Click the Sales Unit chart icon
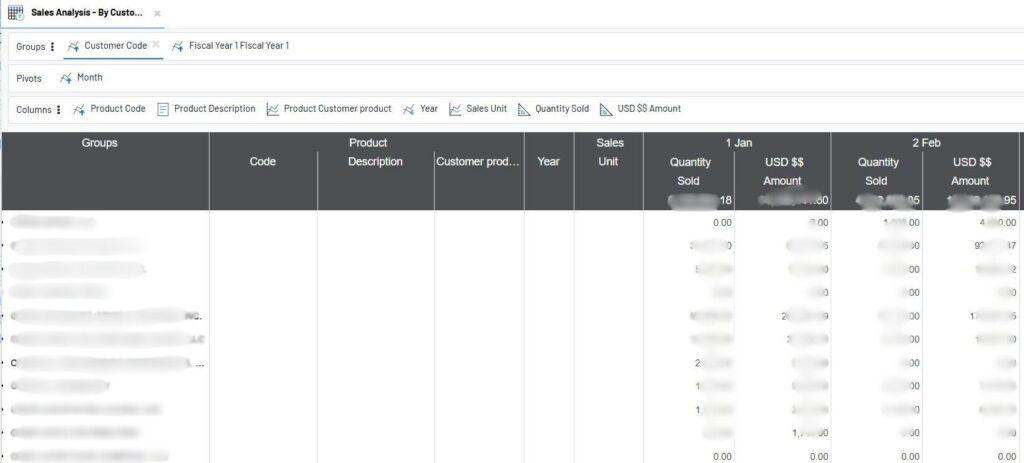Viewport: 1024px width, 463px height. click(455, 110)
